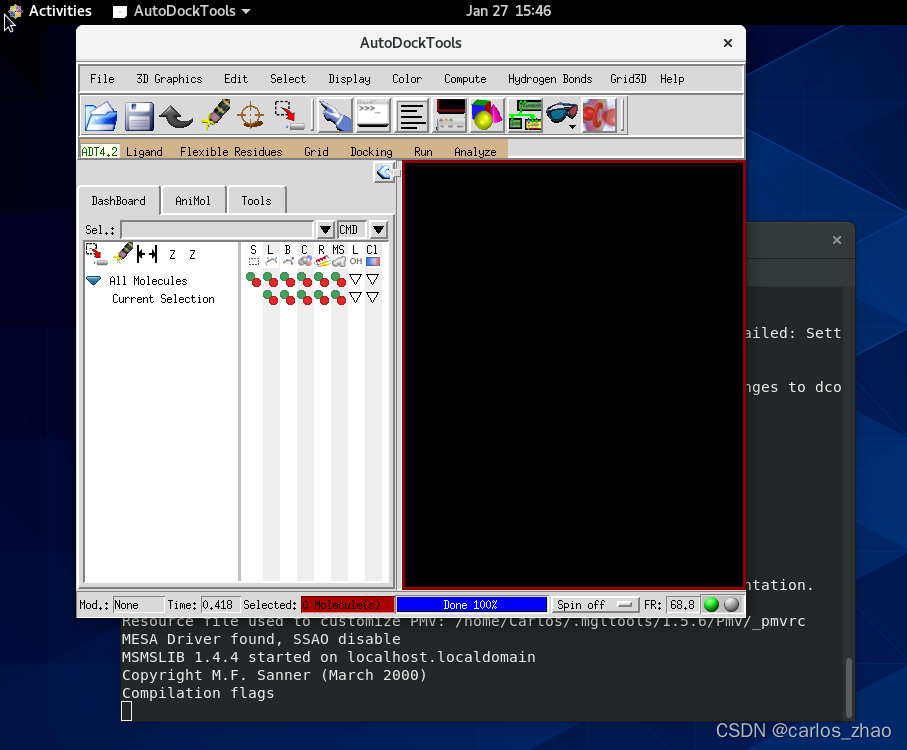Click the first Z icon in dashboard

coord(172,254)
